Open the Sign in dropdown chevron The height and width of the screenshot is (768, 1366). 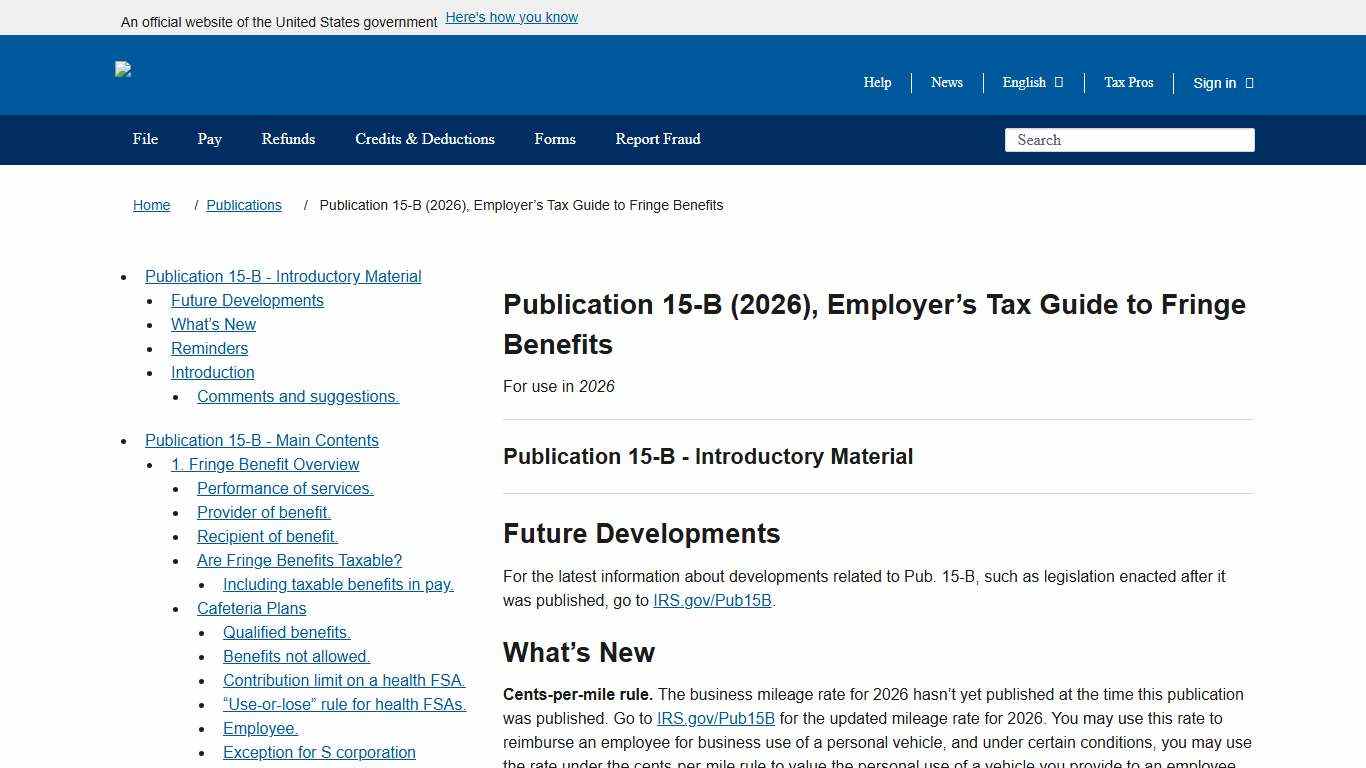click(x=1250, y=83)
